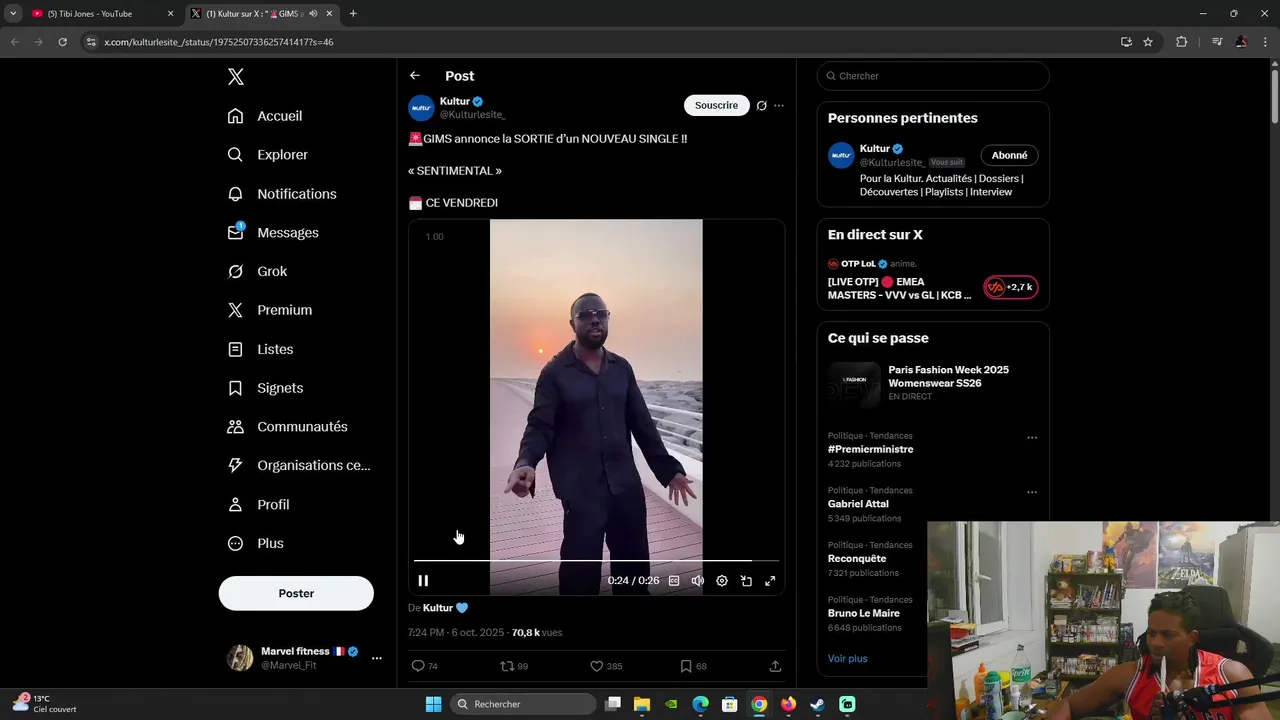Pause the video
Image resolution: width=1280 pixels, height=720 pixels.
423,580
